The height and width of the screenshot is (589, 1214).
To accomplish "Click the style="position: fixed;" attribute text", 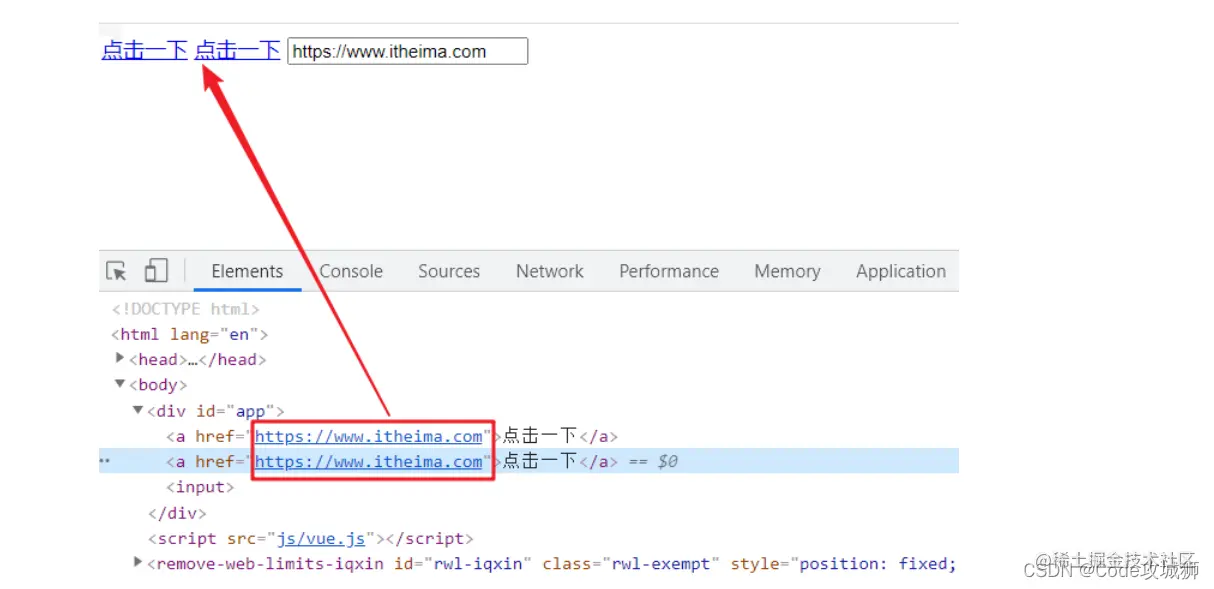I will 843,564.
